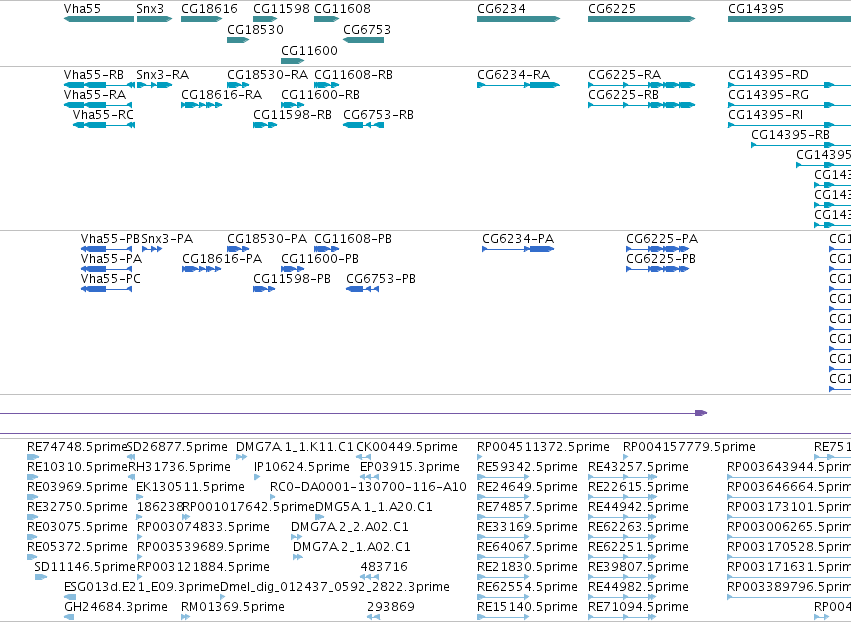
Task: Click the CG11608-RB transcript name
Action: (x=353, y=75)
